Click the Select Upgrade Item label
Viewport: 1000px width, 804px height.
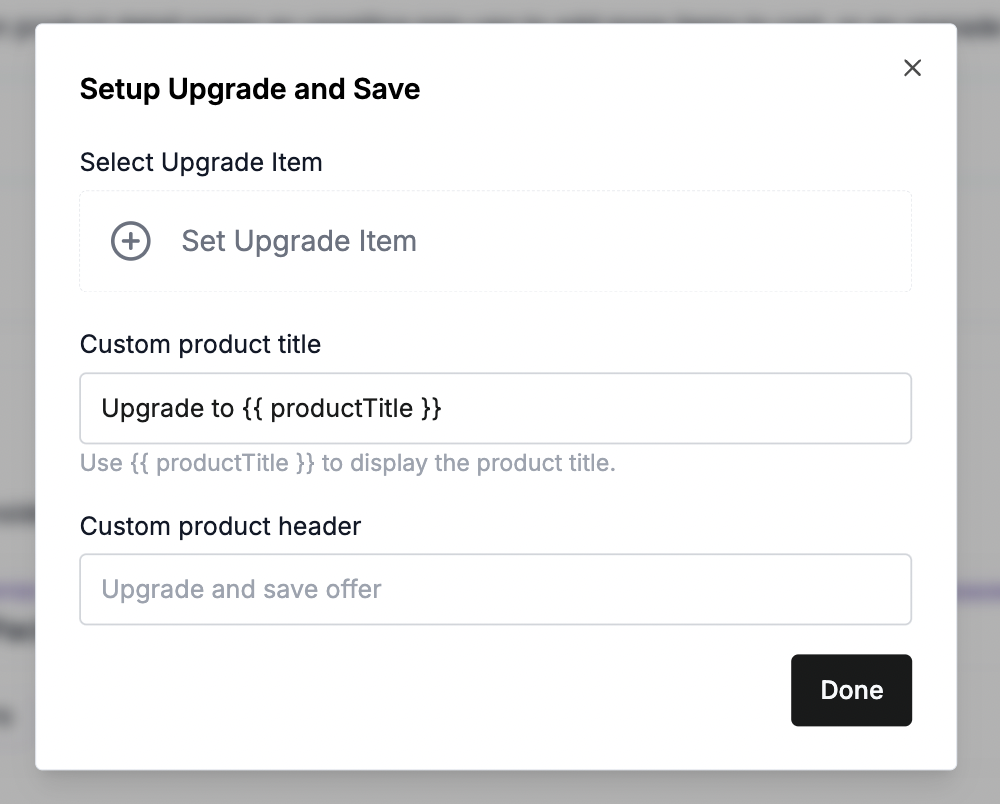tap(201, 162)
